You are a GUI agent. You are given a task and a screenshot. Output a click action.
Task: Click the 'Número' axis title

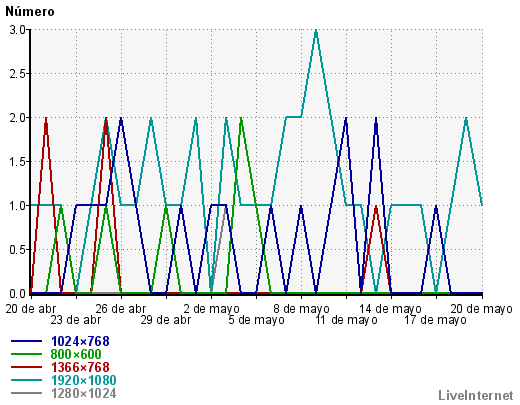coord(30,12)
